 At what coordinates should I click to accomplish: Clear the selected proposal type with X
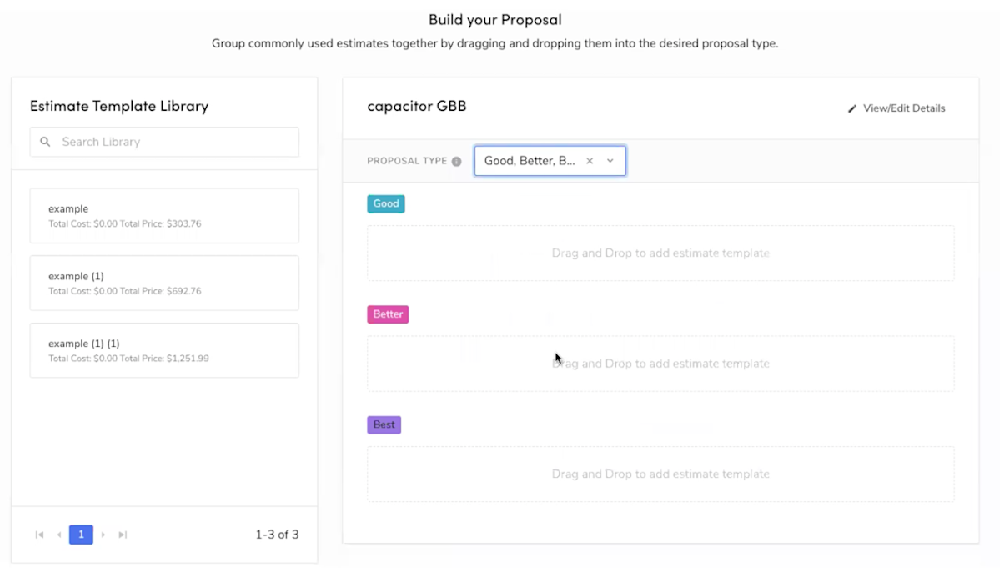pyautogui.click(x=590, y=161)
